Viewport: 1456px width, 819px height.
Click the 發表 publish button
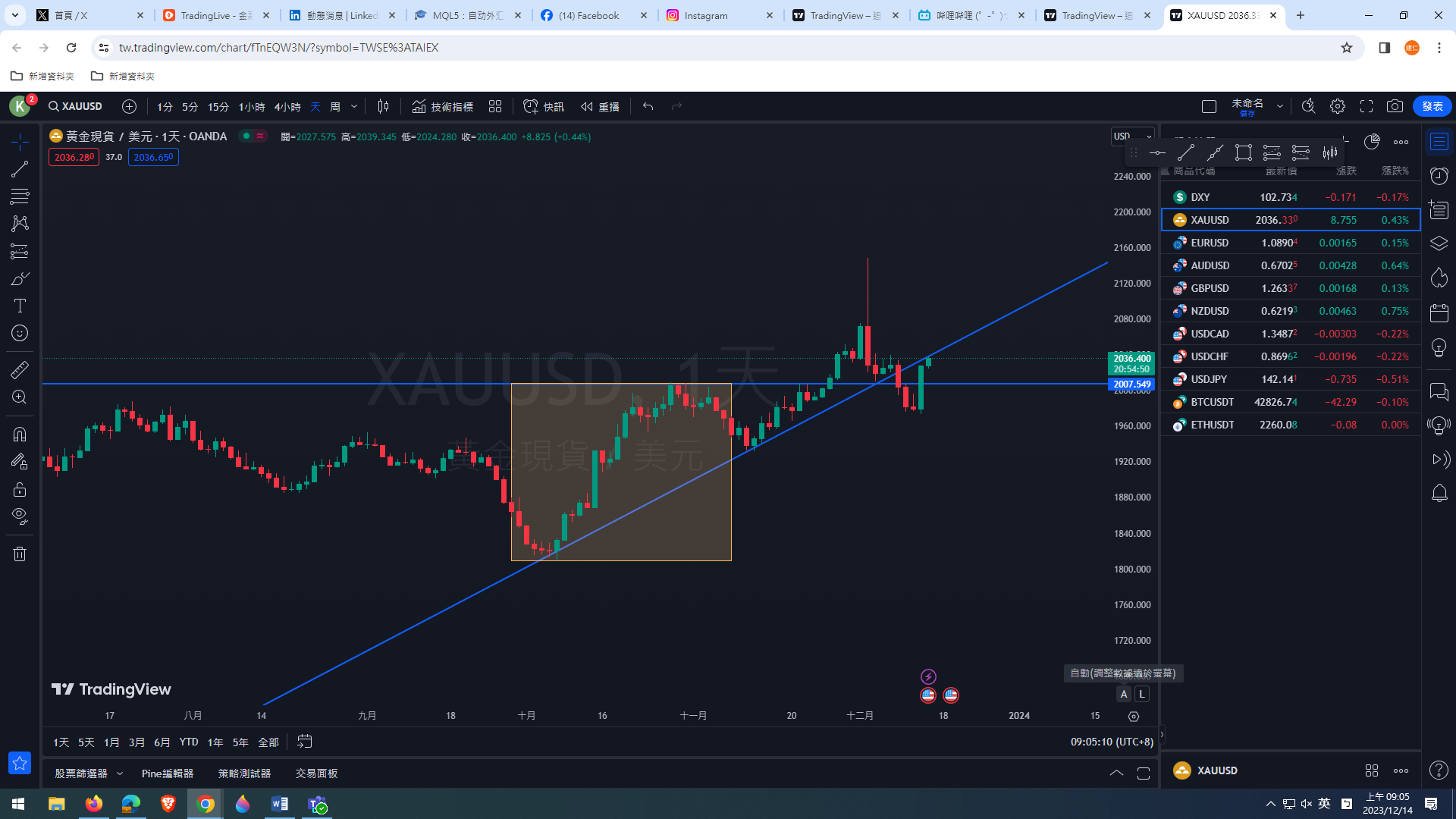[1432, 107]
